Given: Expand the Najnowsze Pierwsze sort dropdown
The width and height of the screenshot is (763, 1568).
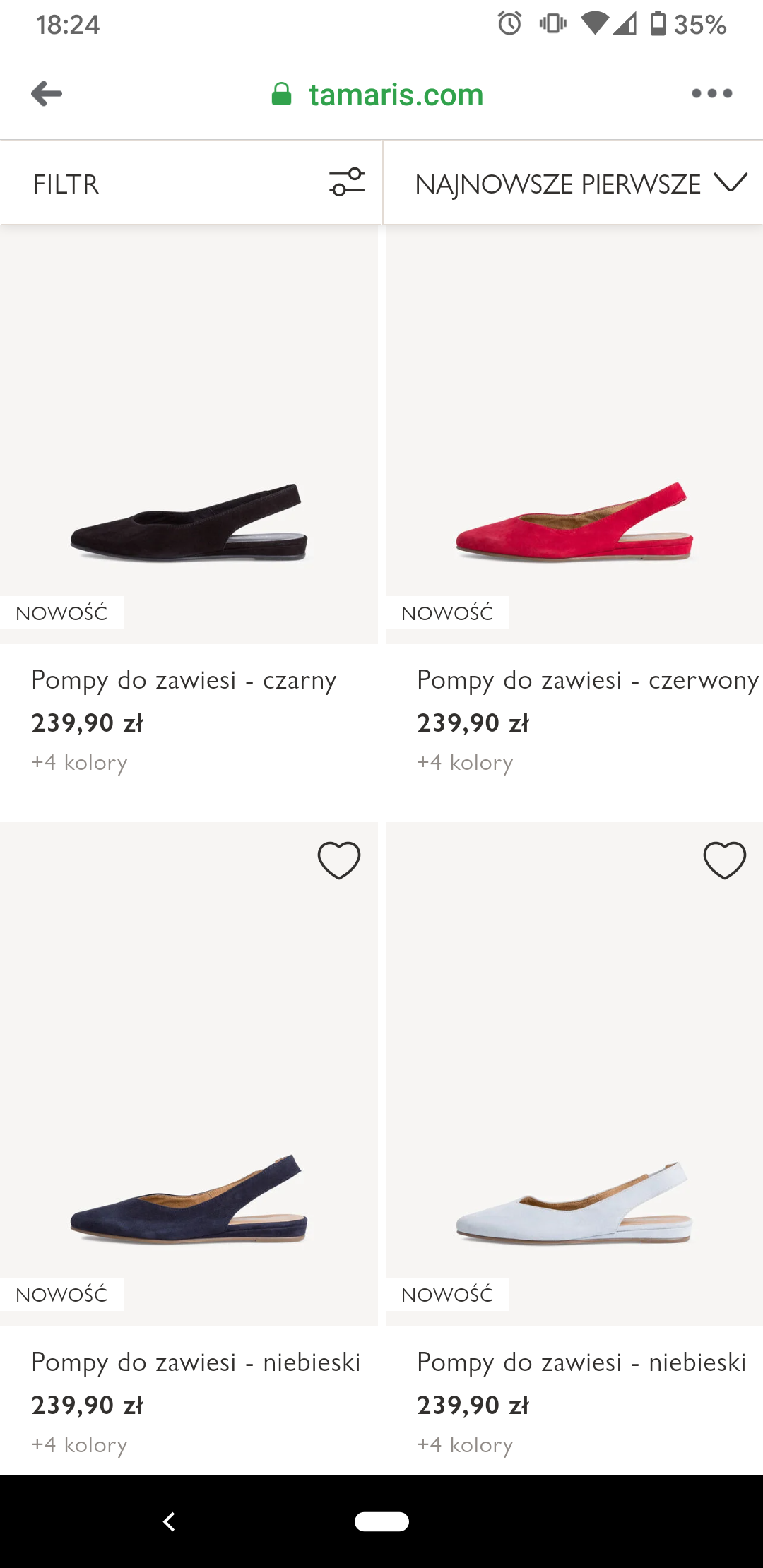Looking at the screenshot, I should [x=558, y=184].
